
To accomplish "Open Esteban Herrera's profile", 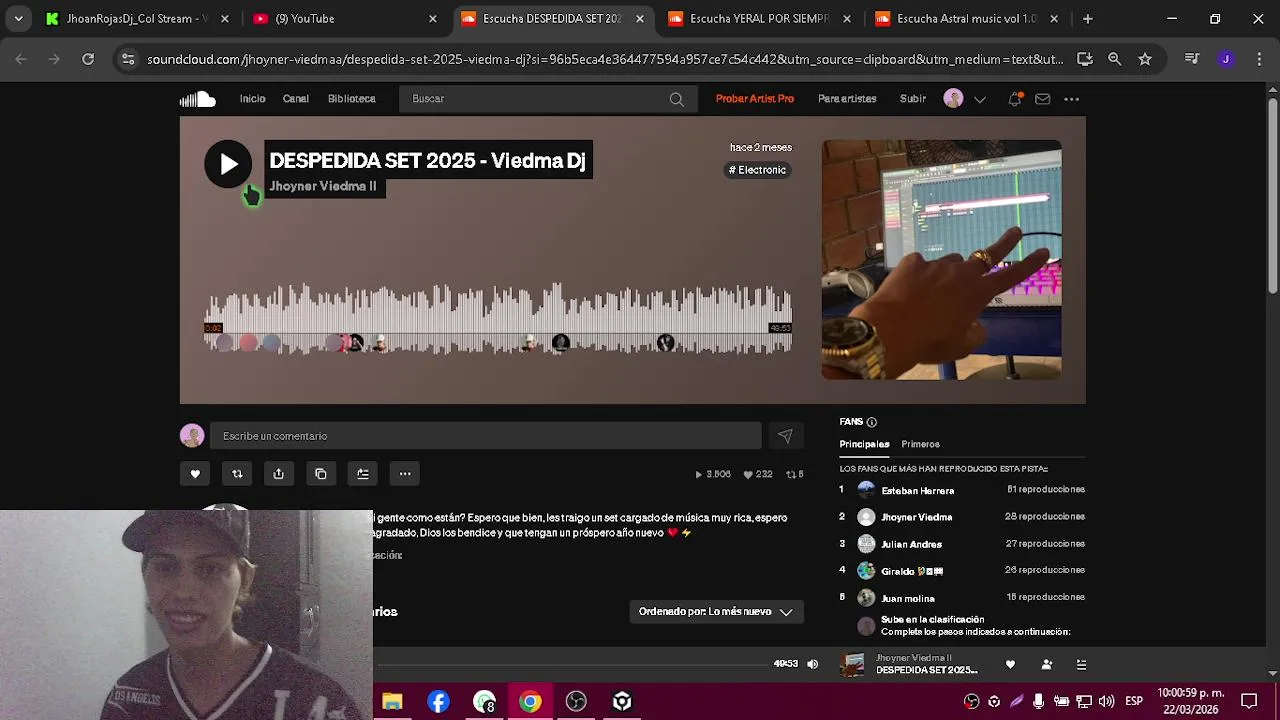I will pos(918,491).
